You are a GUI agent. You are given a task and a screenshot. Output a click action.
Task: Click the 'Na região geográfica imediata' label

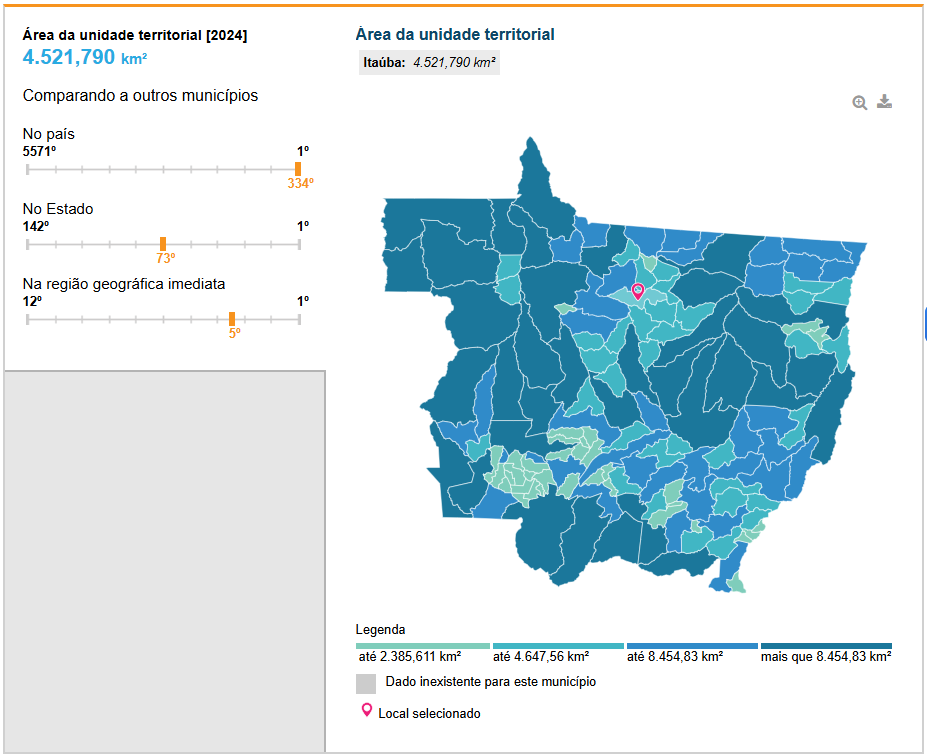click(x=124, y=284)
